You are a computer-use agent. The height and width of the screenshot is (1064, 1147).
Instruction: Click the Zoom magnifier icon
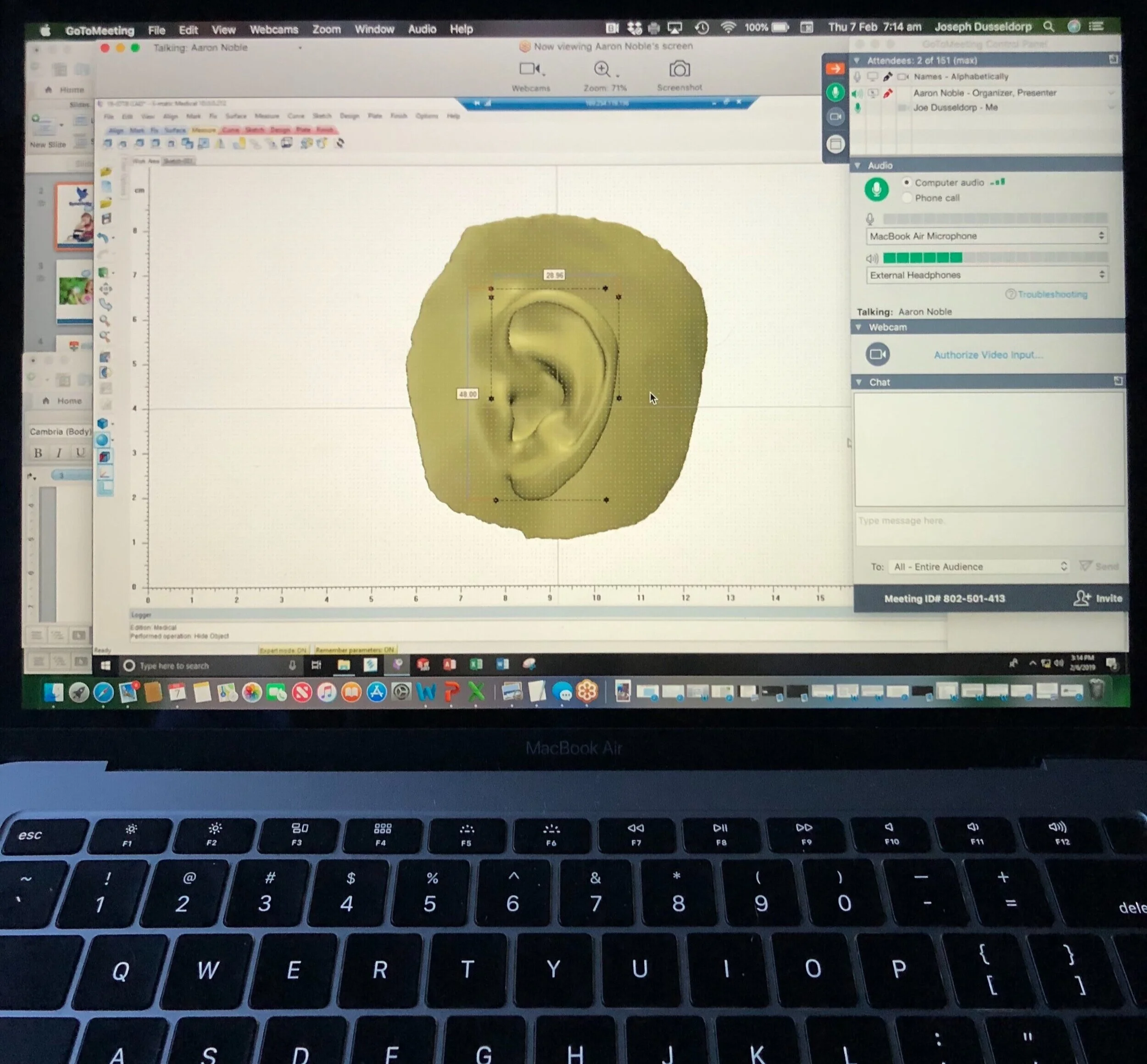(x=601, y=70)
